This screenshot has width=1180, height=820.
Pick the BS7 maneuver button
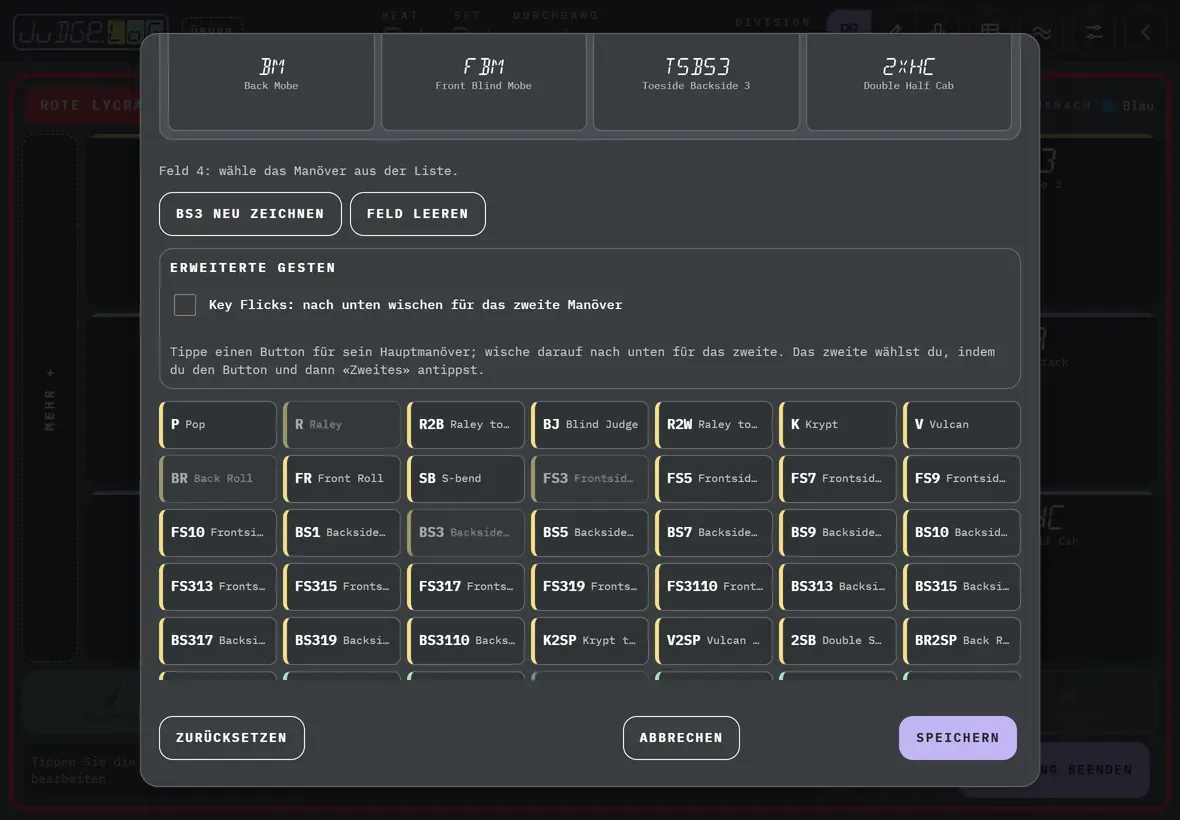pyautogui.click(x=714, y=533)
